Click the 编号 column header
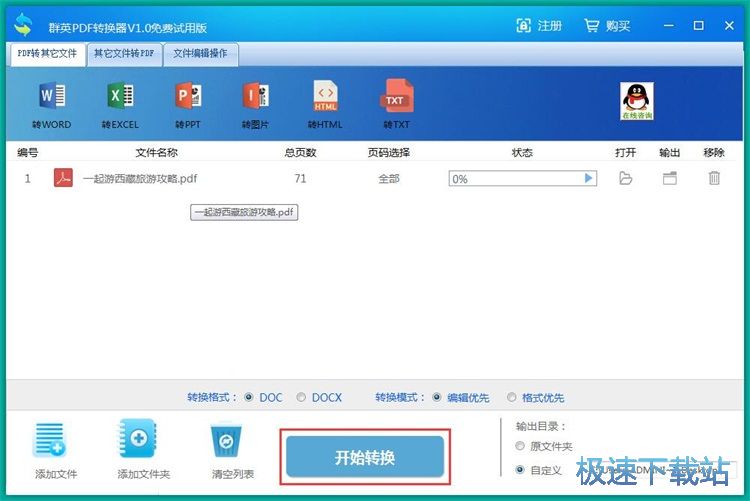 [27, 153]
